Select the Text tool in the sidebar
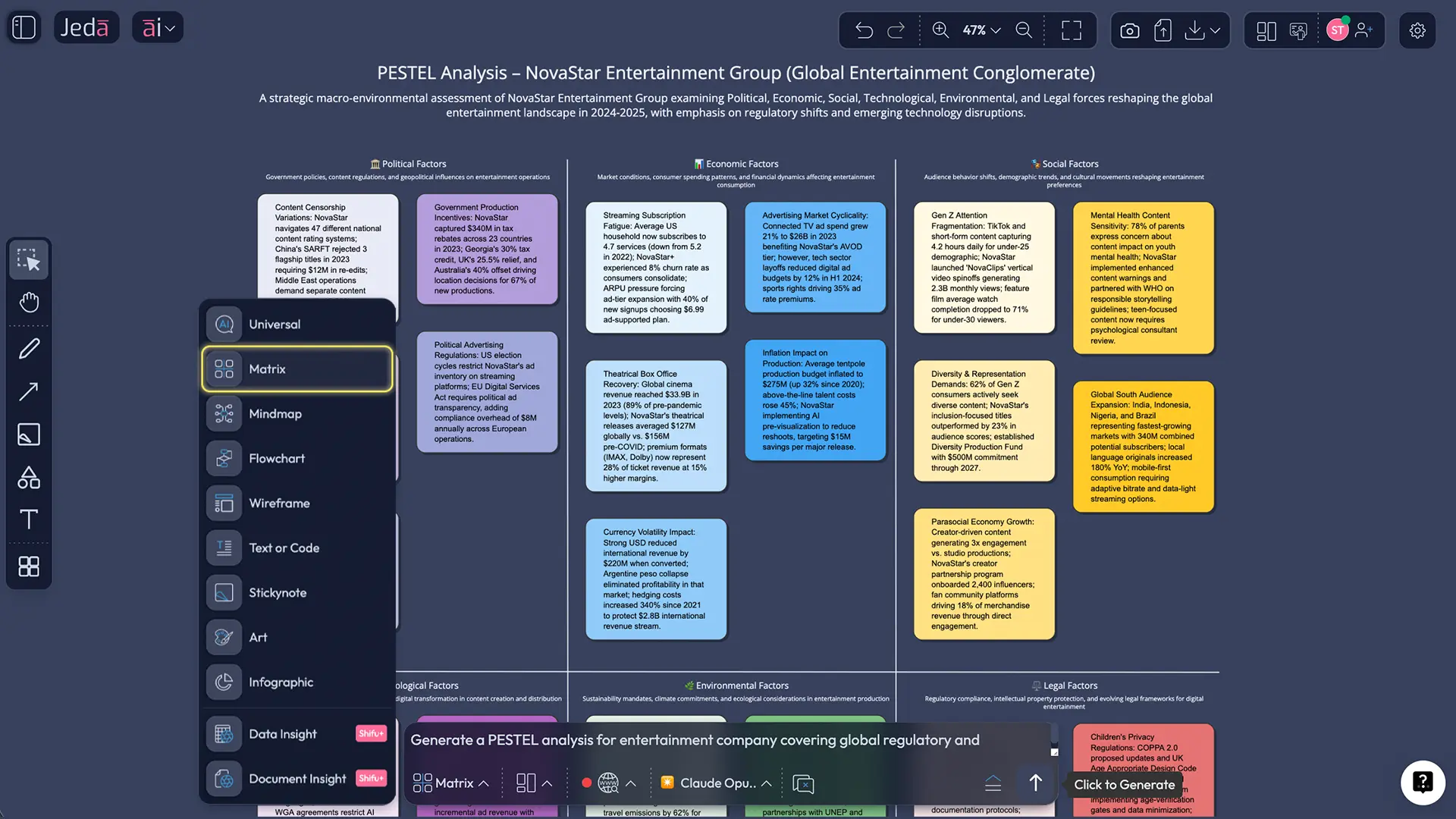1456x819 pixels. 29,519
